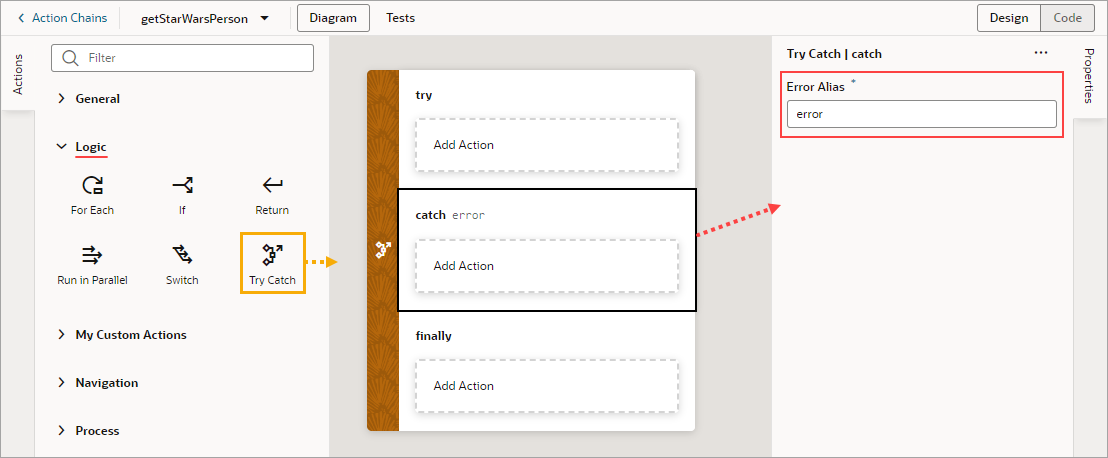Select the For Each action icon
1108x458 pixels.
92,185
